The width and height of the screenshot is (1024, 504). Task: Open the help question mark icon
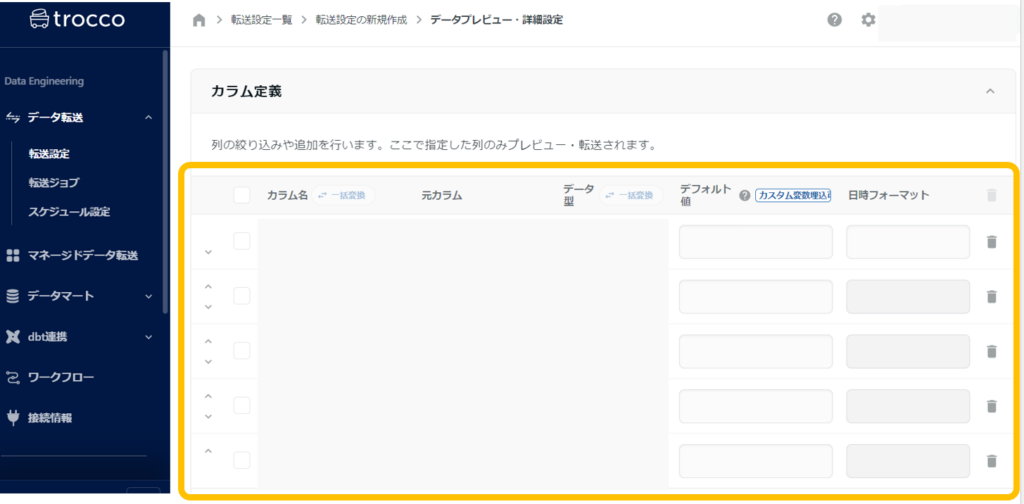pyautogui.click(x=834, y=20)
